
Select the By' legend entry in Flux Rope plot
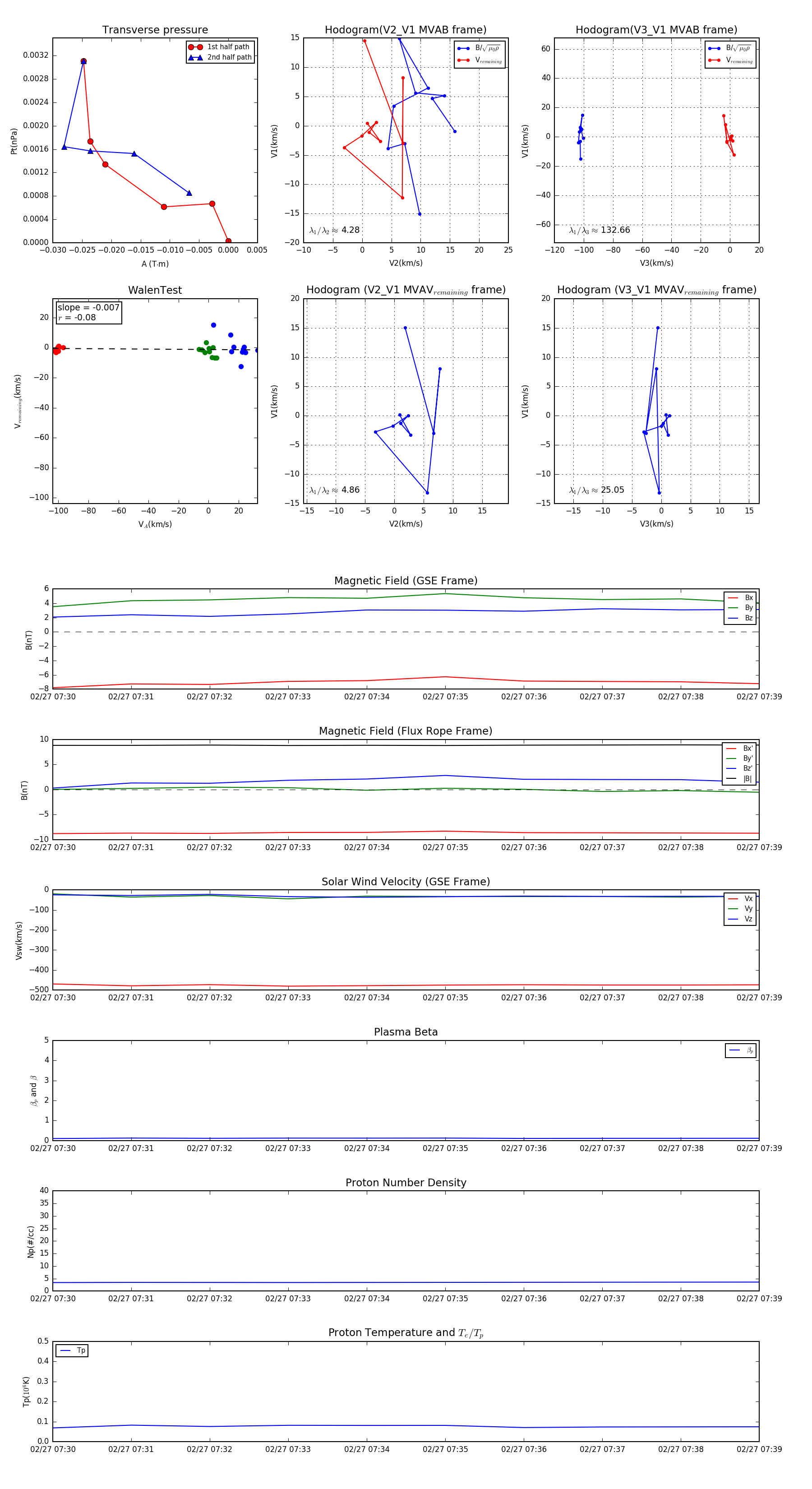coord(739,758)
